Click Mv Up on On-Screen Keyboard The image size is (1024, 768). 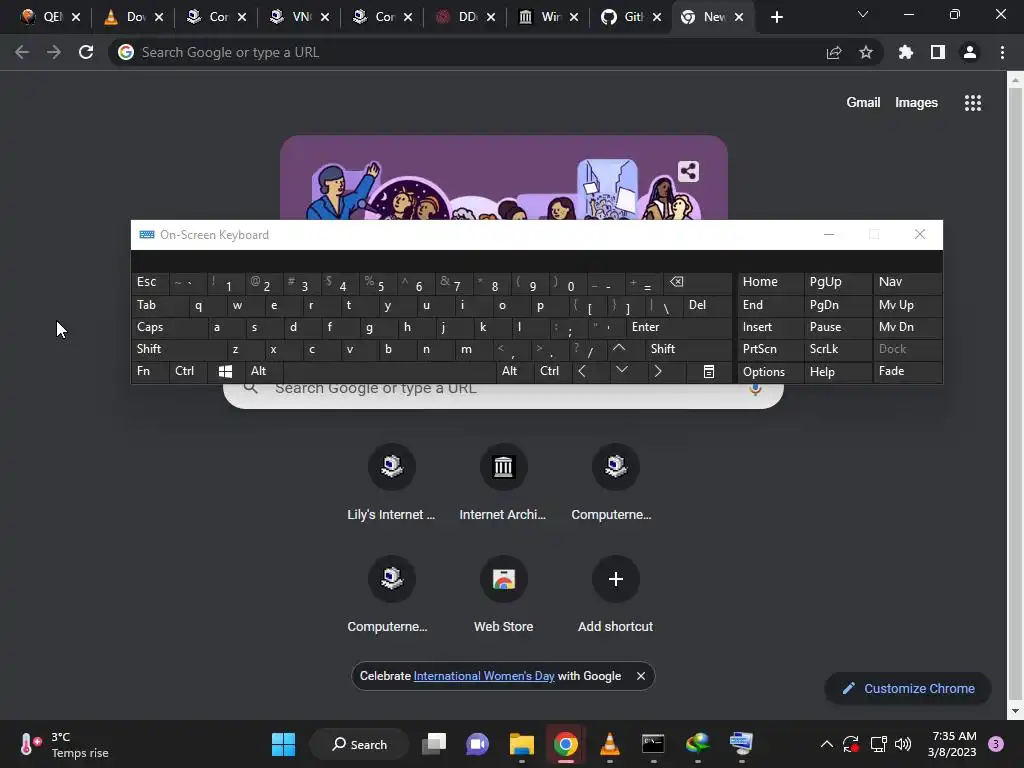[x=907, y=305]
